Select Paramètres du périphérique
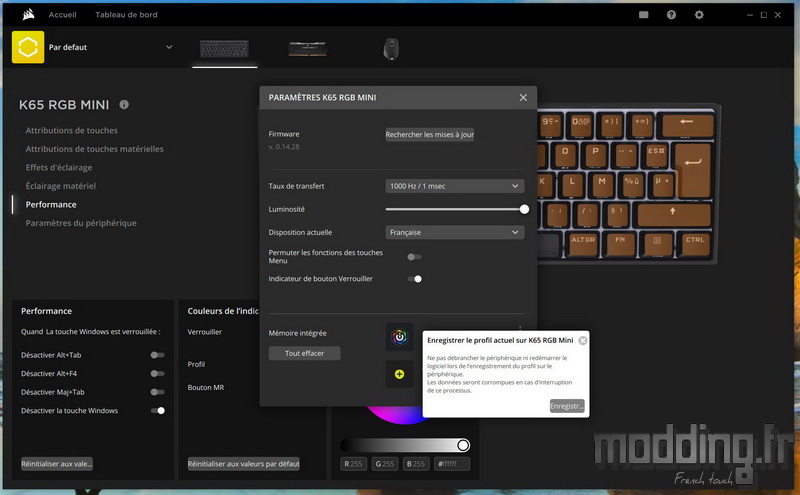Image resolution: width=800 pixels, height=495 pixels. 81,223
